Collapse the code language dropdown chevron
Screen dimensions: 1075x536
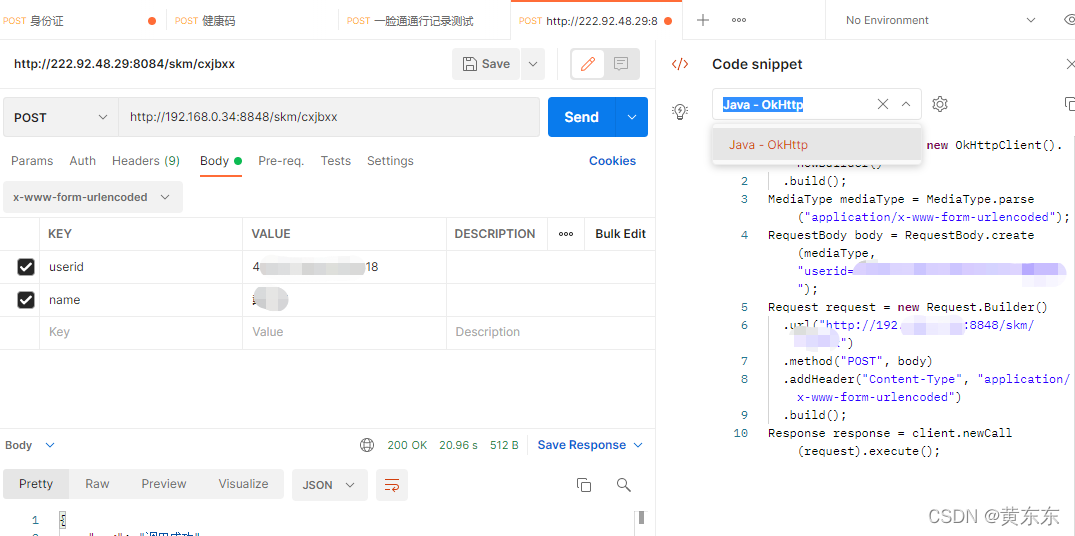[x=906, y=104]
